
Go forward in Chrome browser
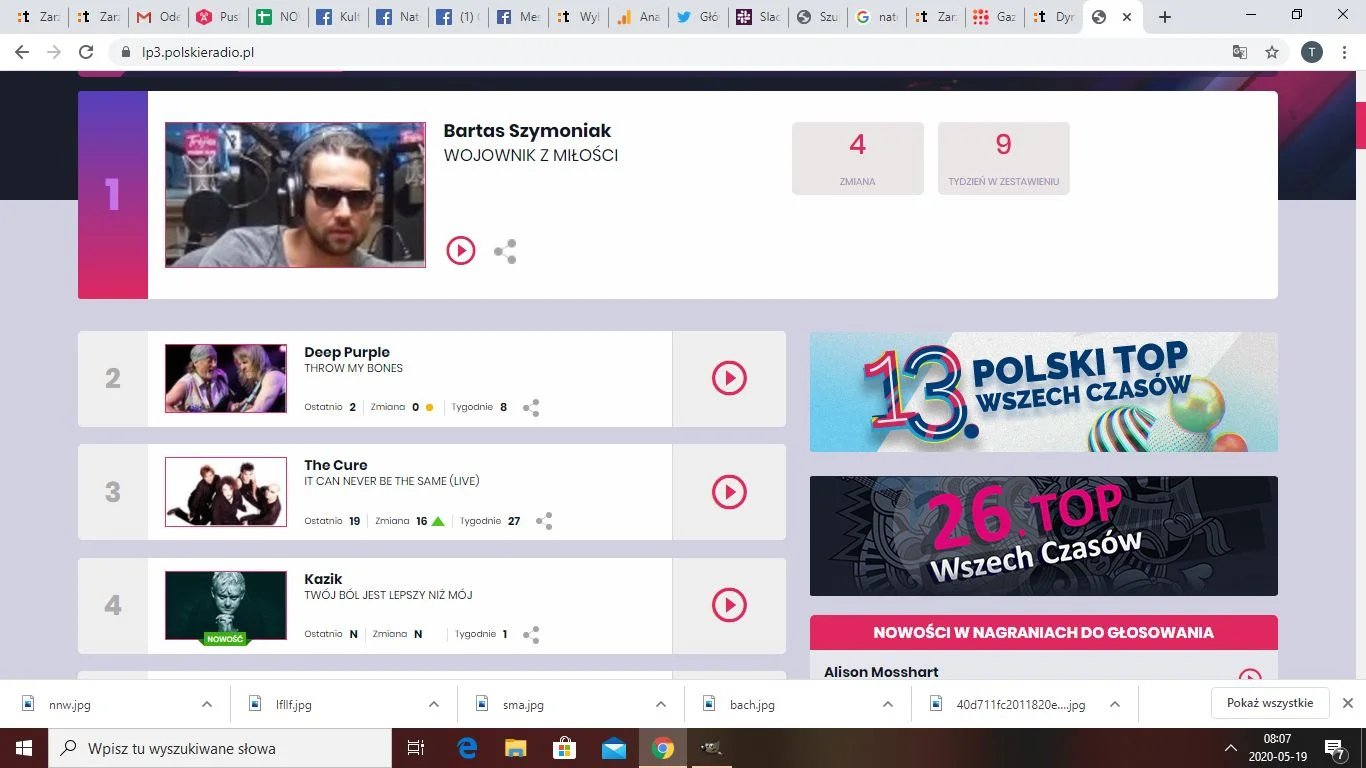(54, 52)
